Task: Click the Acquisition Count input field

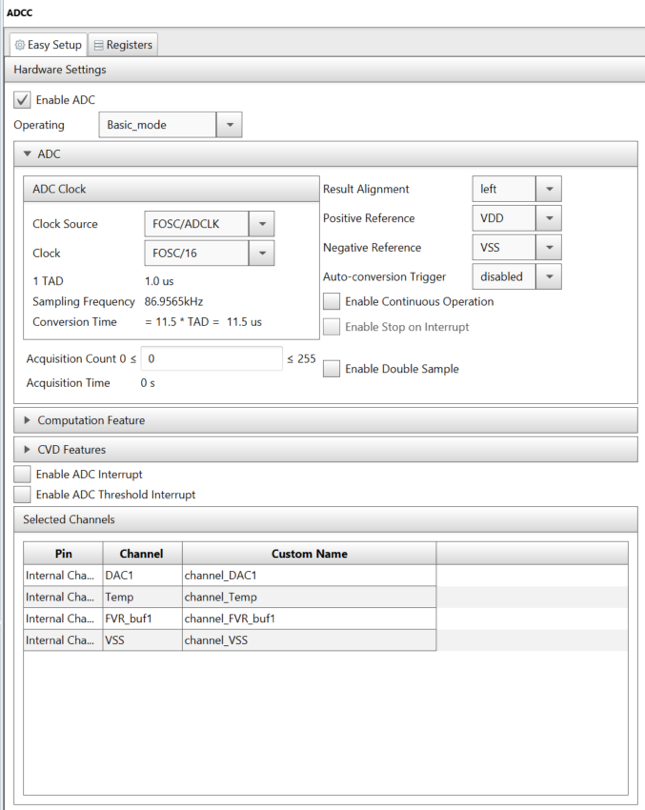Action: 212,357
